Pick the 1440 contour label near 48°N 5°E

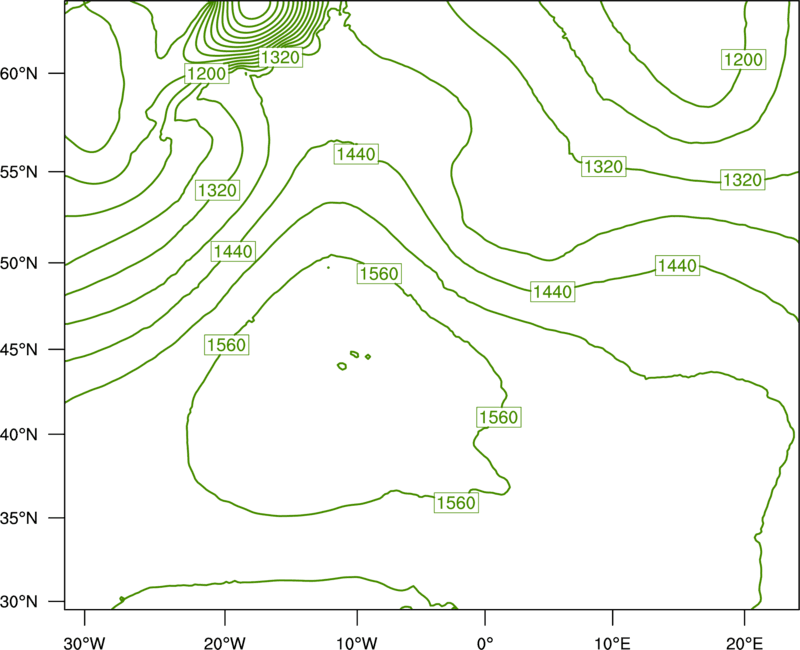[x=553, y=292]
